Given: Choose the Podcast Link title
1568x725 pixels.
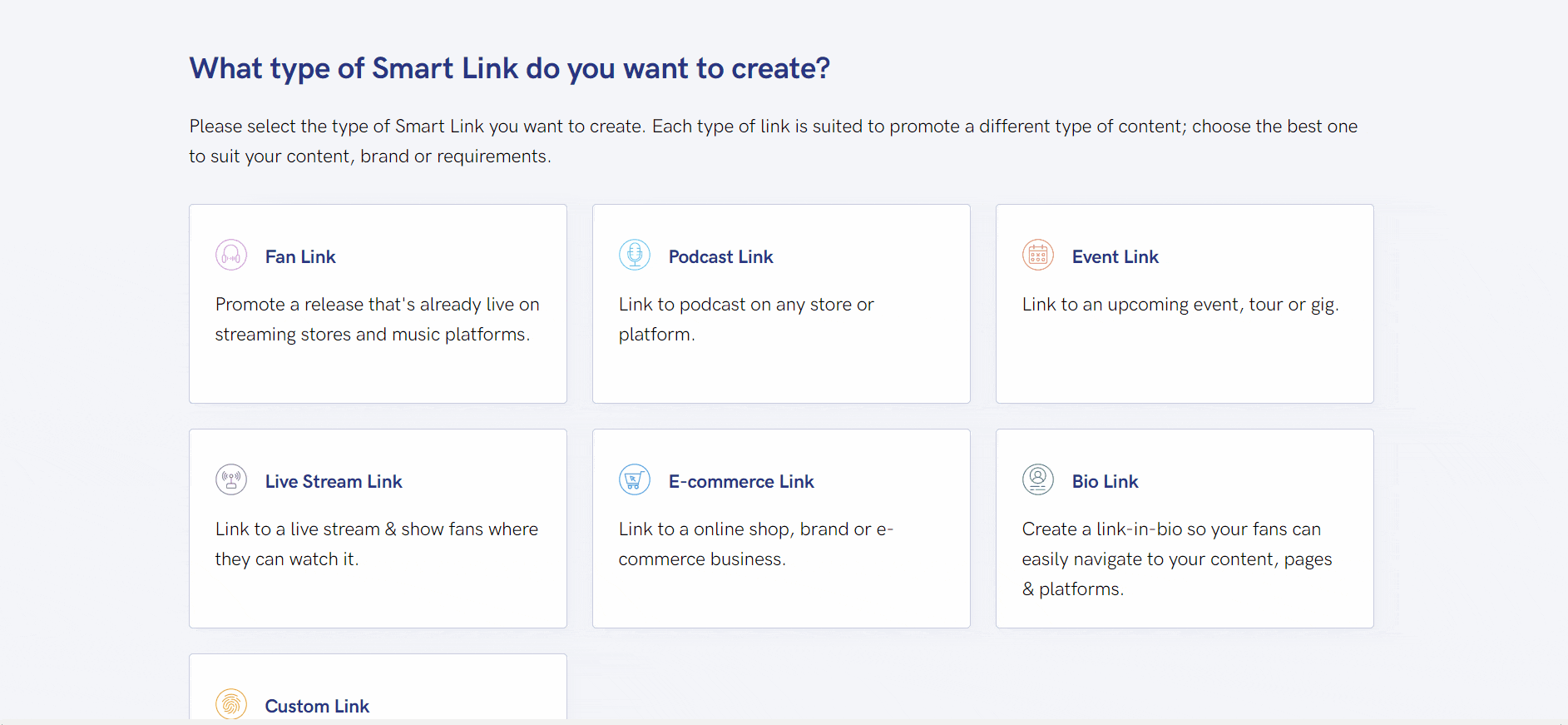Looking at the screenshot, I should coord(721,256).
